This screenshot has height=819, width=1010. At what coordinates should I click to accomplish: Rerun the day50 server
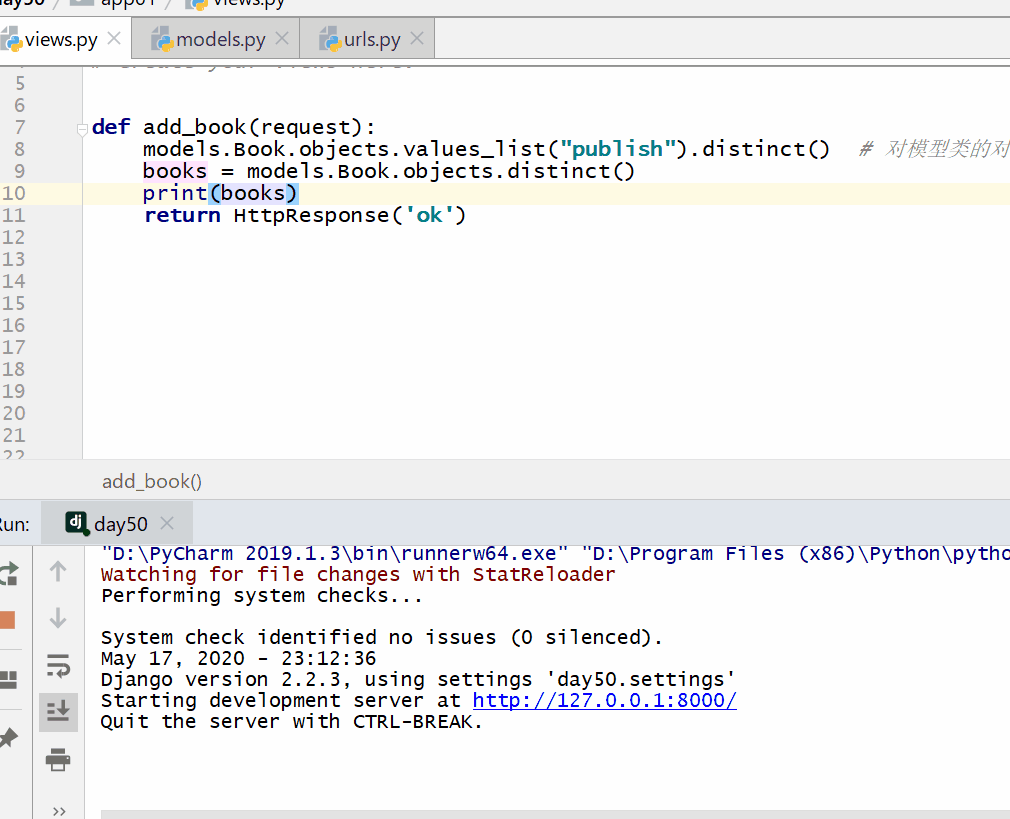8,572
